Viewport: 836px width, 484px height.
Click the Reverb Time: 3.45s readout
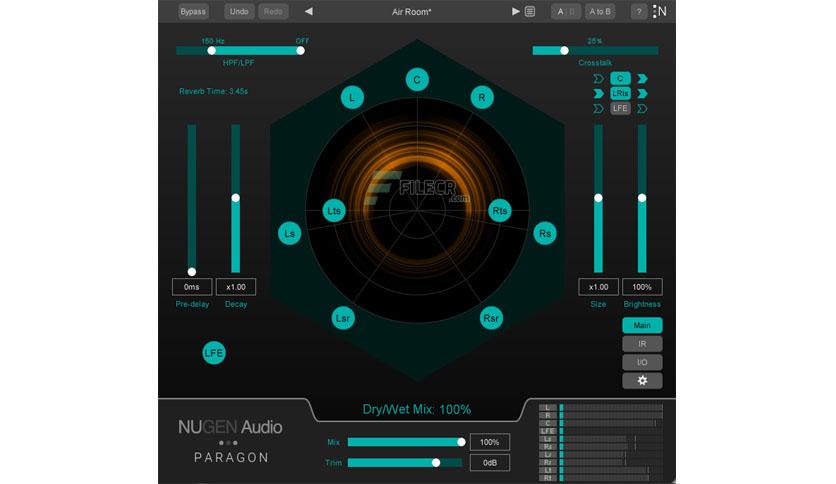[213, 91]
